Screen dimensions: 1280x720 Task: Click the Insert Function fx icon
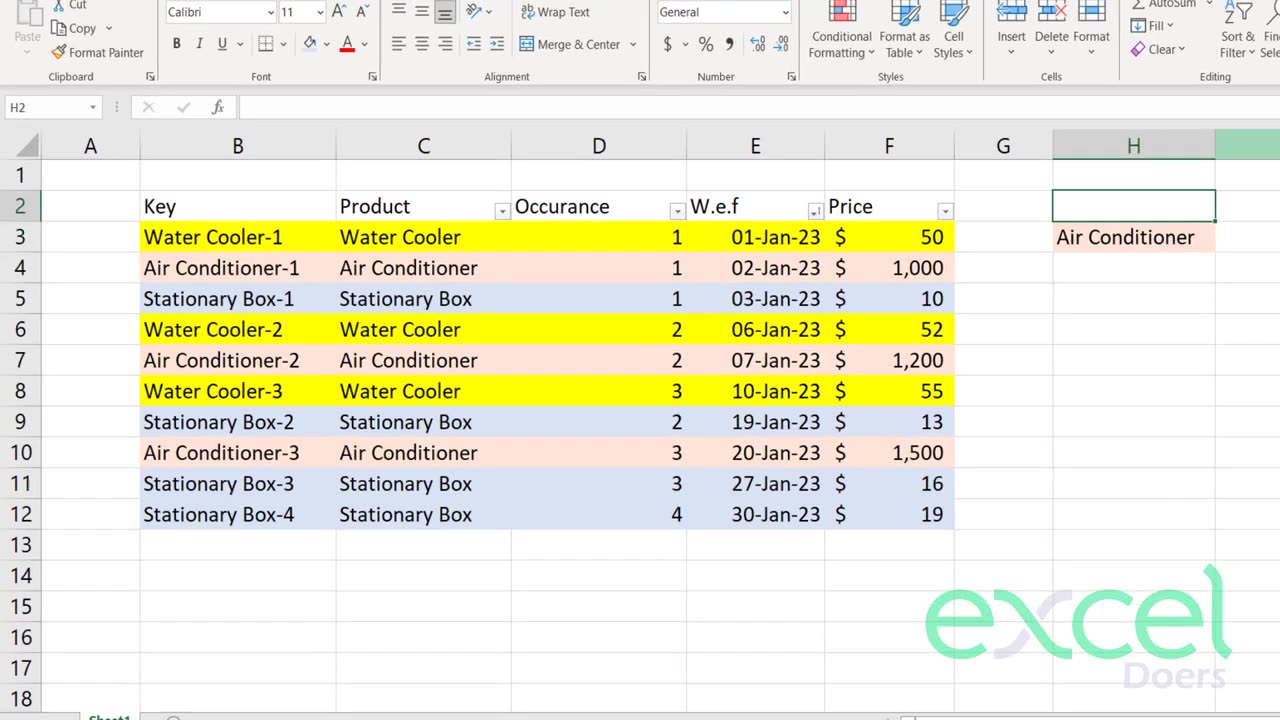tap(218, 107)
